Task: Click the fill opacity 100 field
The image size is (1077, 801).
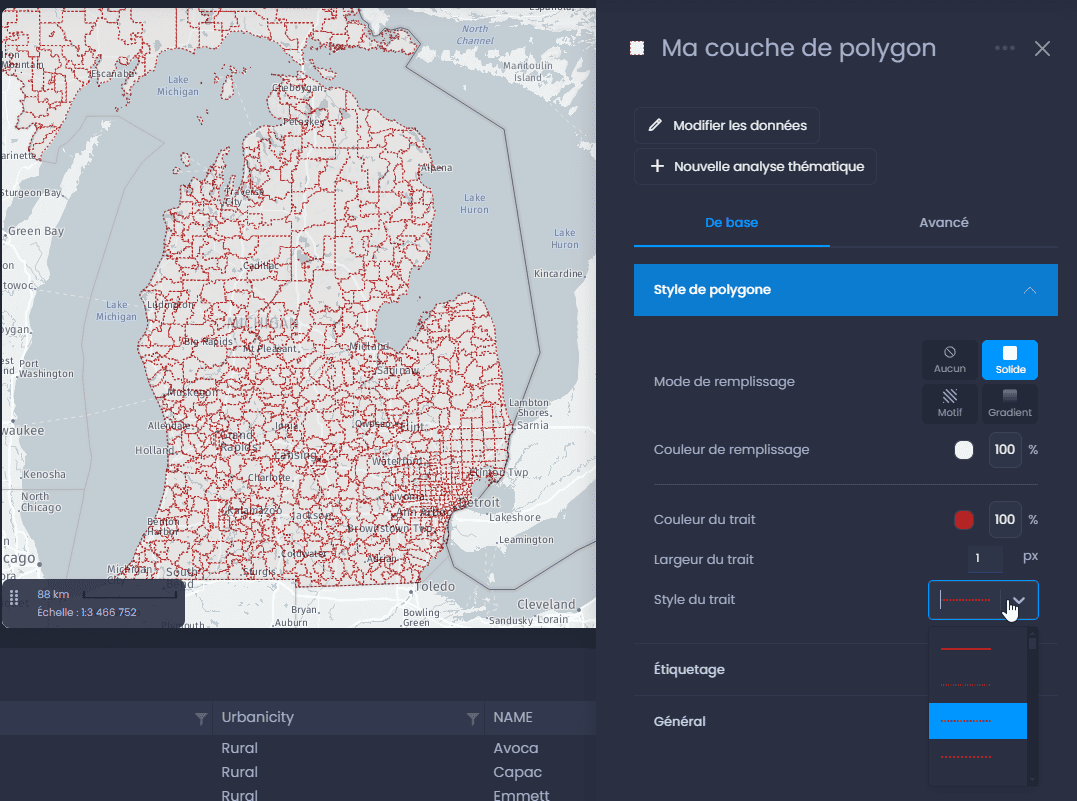Action: (1004, 450)
